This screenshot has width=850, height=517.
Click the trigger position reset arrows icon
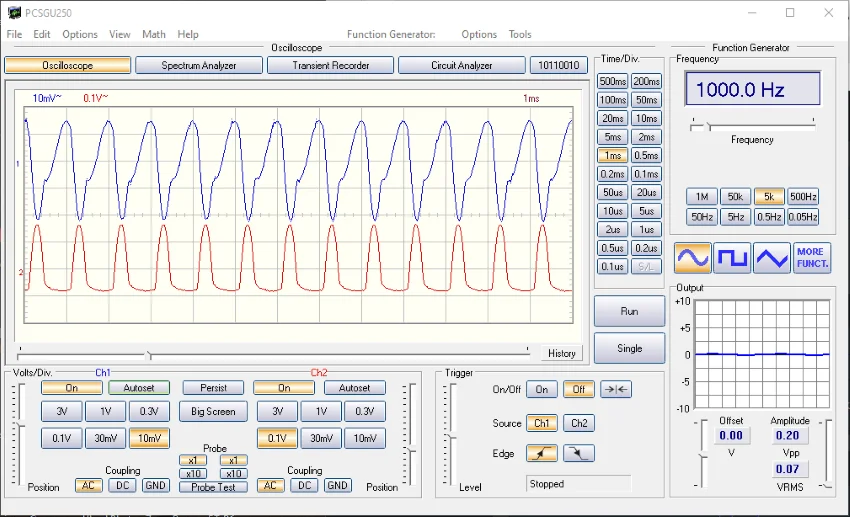[x=615, y=390]
